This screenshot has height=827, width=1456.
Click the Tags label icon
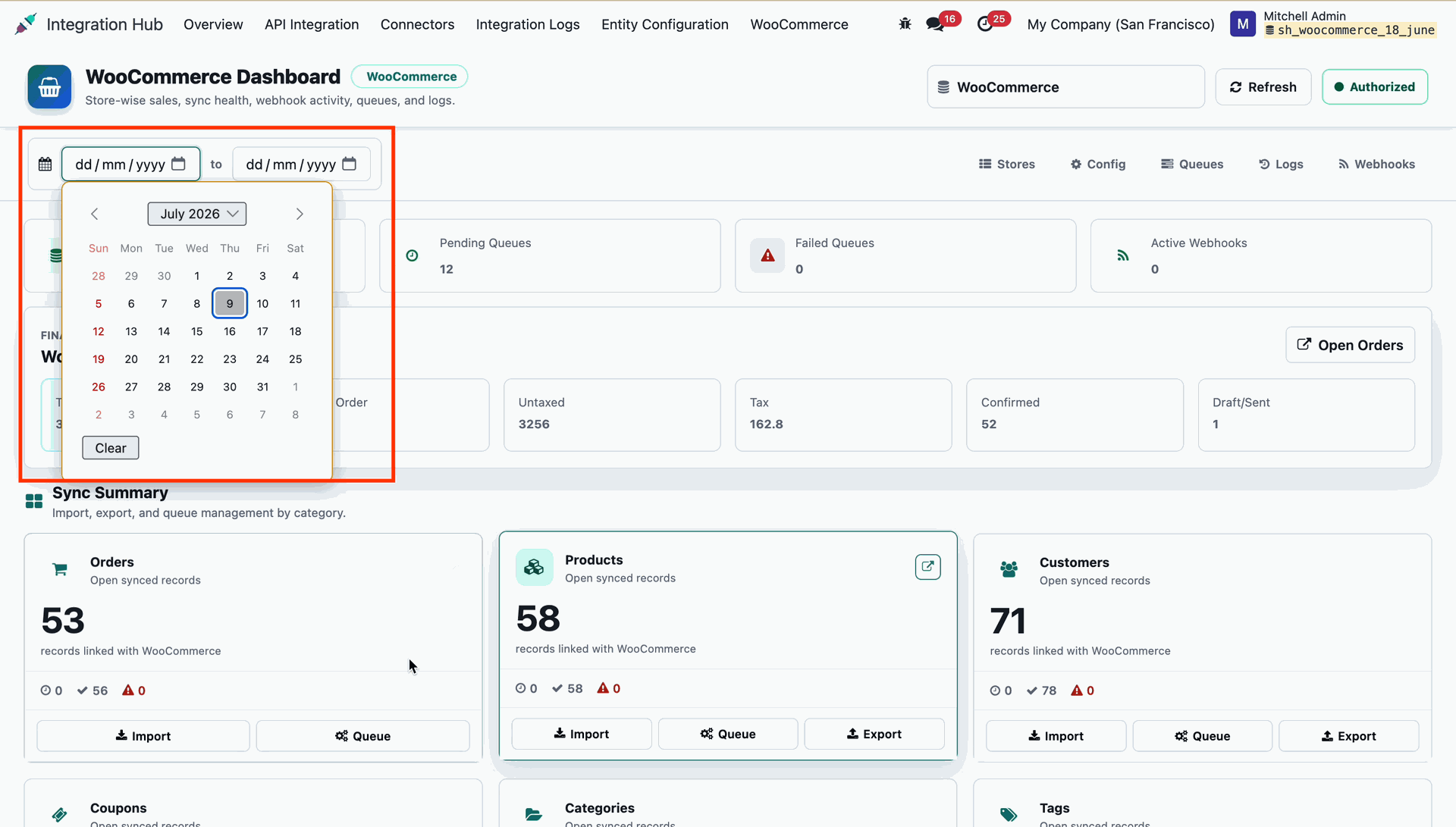[x=1009, y=815]
